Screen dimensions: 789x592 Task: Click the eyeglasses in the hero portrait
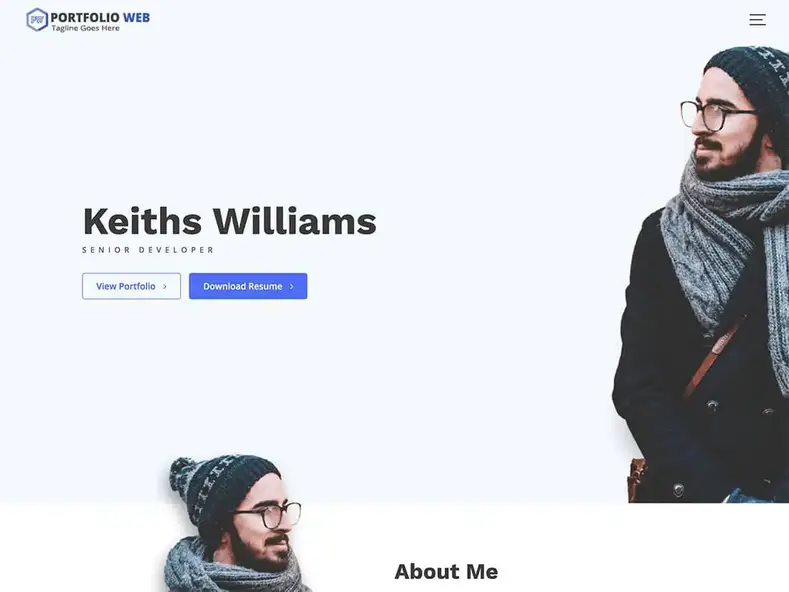[717, 116]
